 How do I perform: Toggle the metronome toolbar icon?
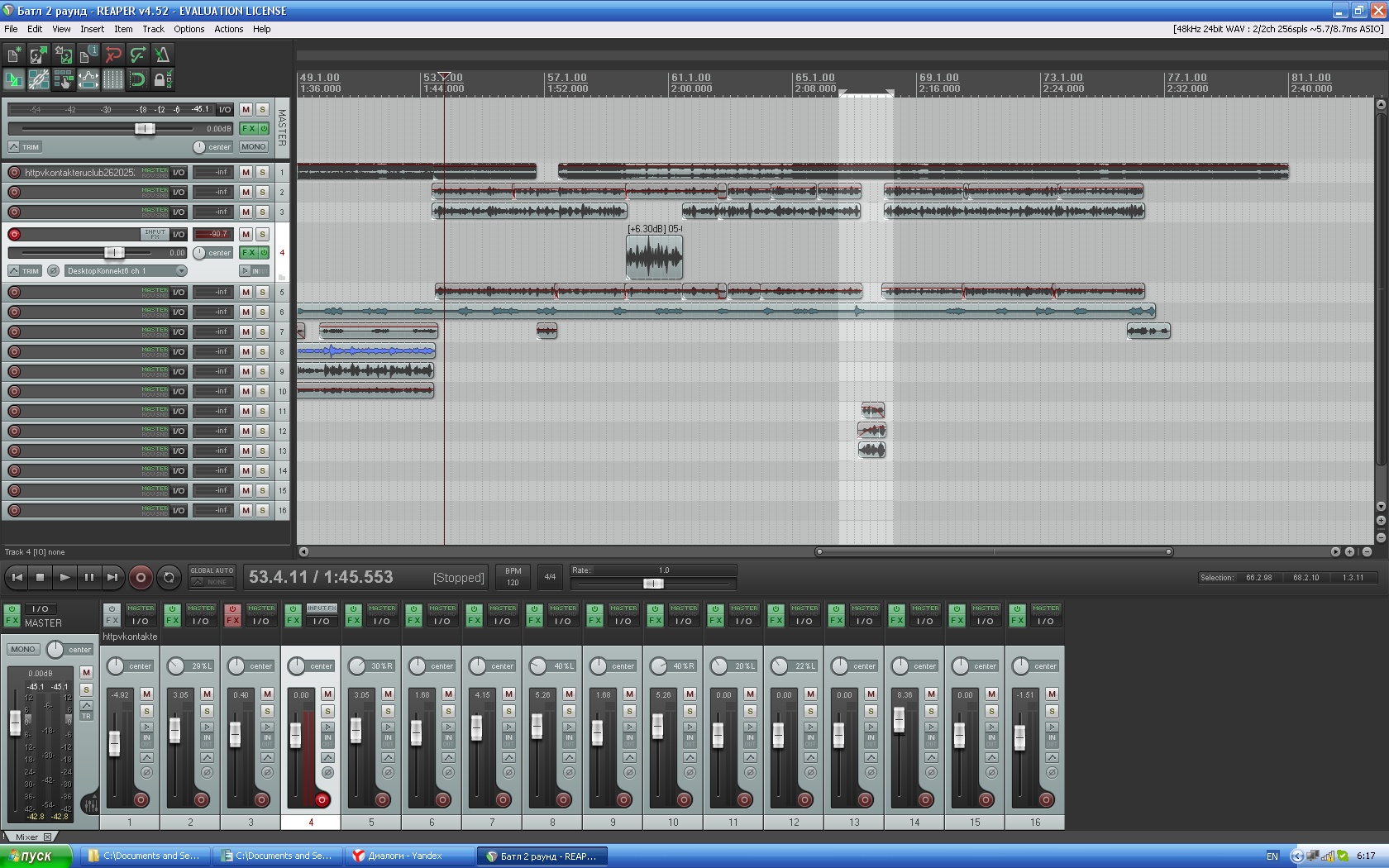coord(163,55)
